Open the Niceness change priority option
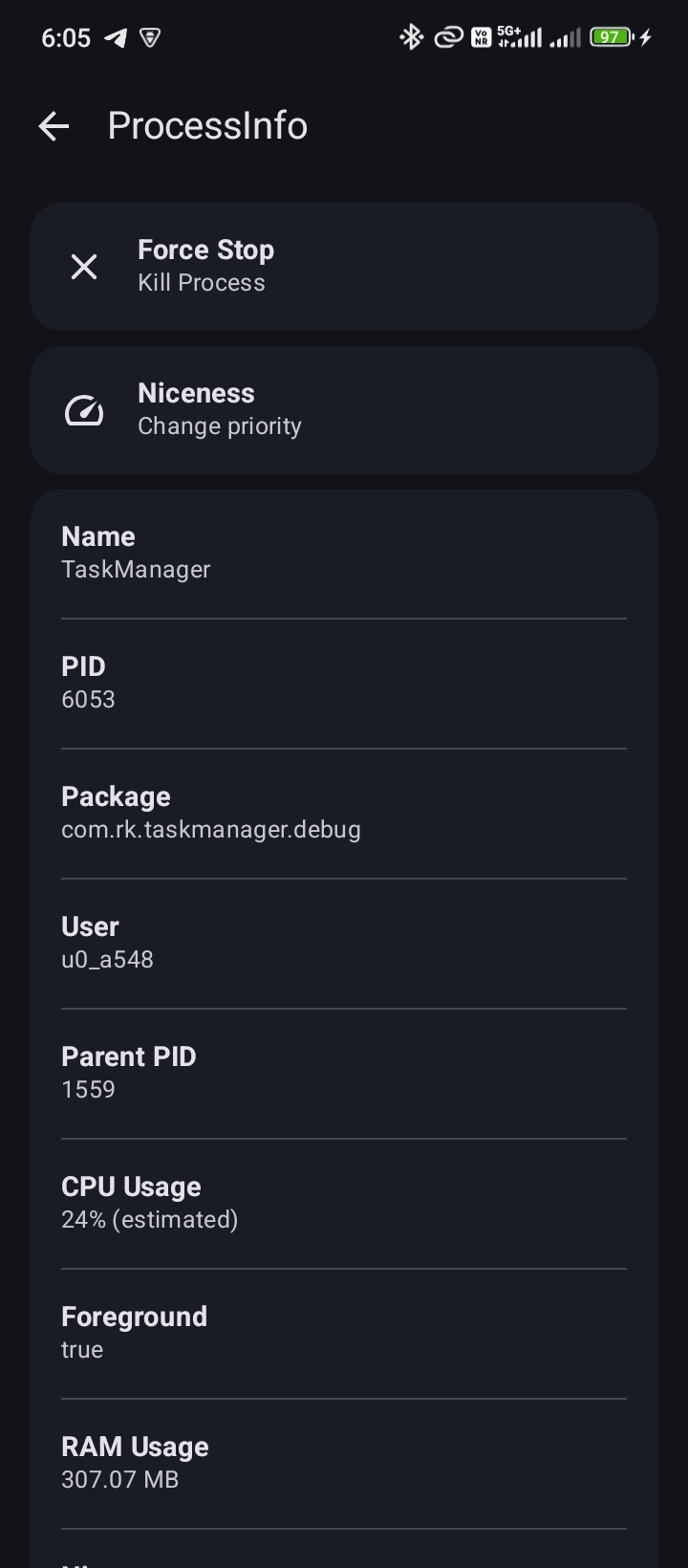This screenshot has height=1568, width=688. pyautogui.click(x=344, y=410)
